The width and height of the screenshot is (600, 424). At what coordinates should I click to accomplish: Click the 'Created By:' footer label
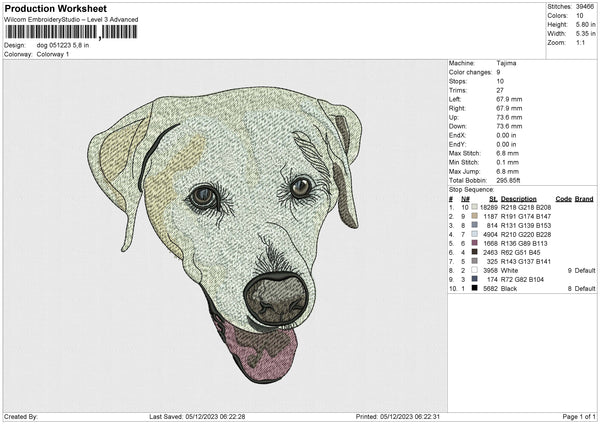tap(21, 416)
